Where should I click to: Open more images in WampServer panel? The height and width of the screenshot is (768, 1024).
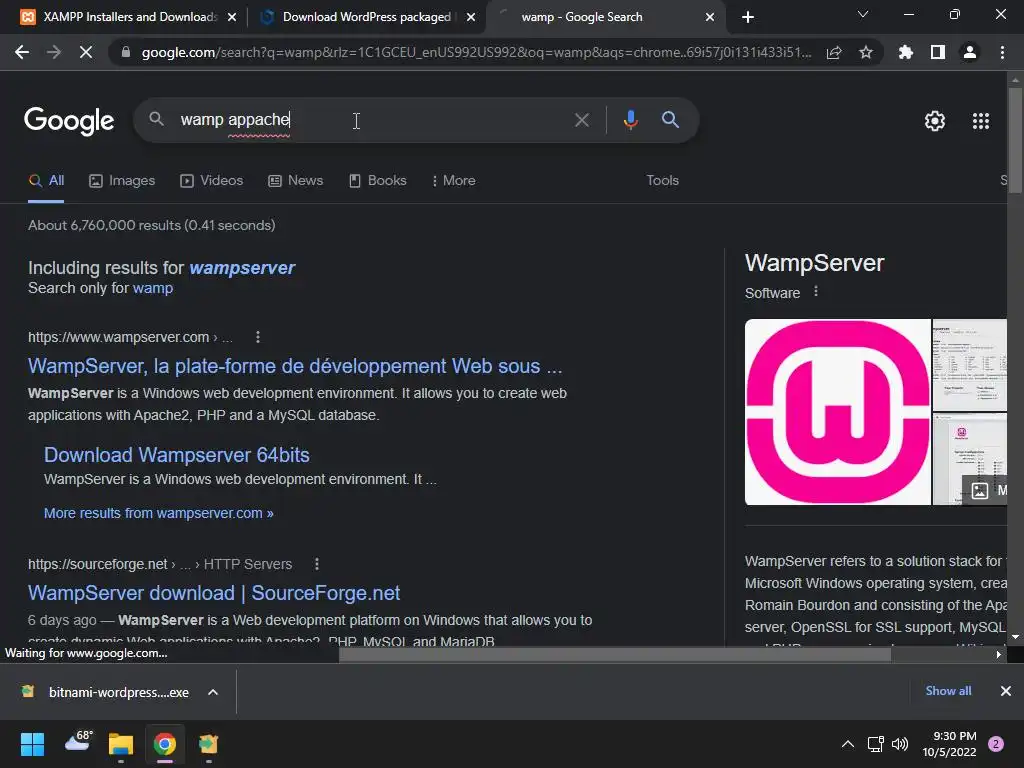click(985, 490)
